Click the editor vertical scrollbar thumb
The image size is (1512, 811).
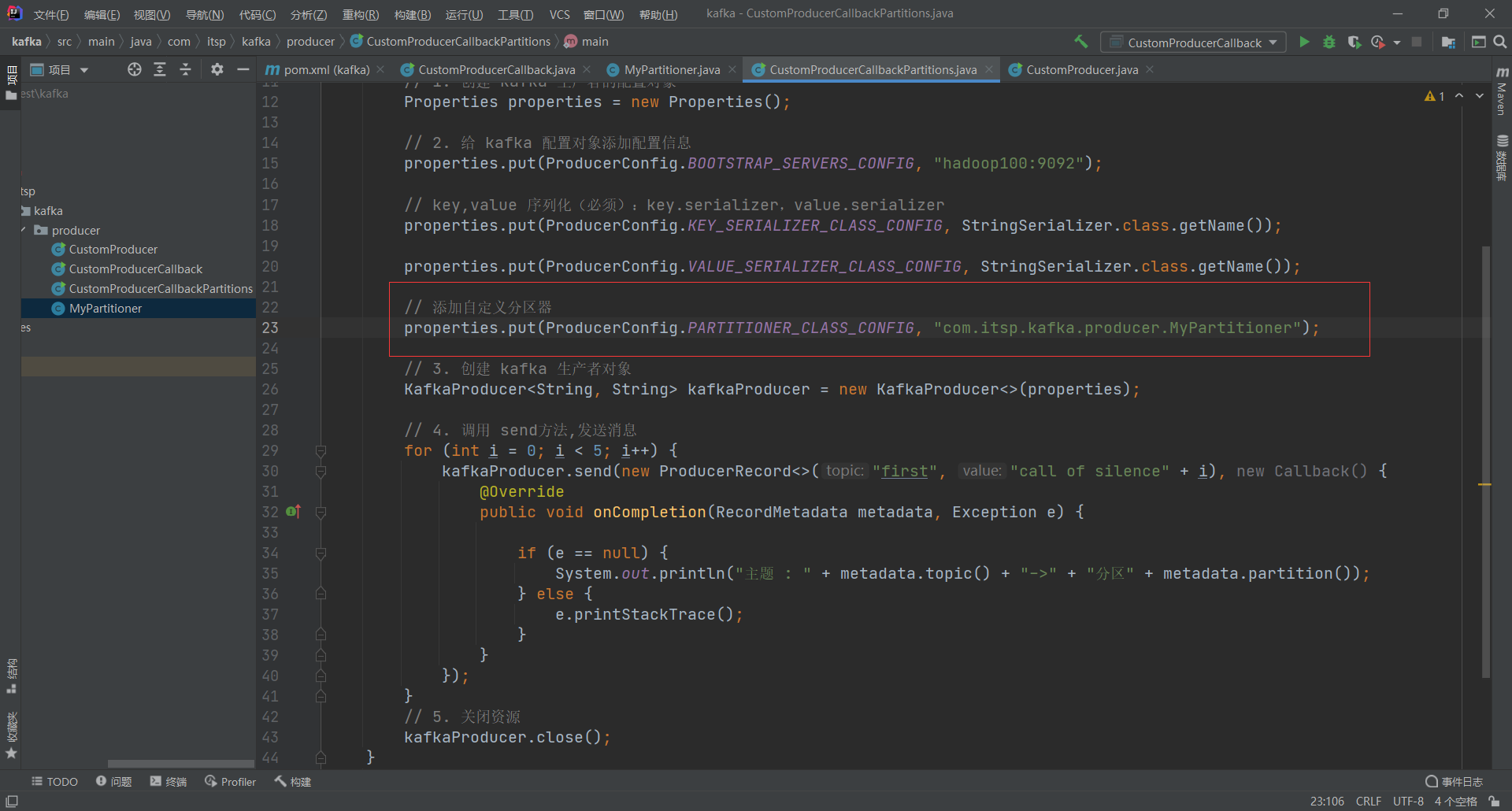1485,461
